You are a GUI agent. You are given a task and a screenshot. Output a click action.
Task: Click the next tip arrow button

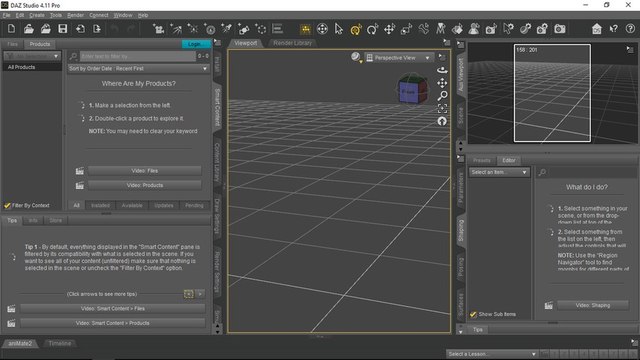200,294
